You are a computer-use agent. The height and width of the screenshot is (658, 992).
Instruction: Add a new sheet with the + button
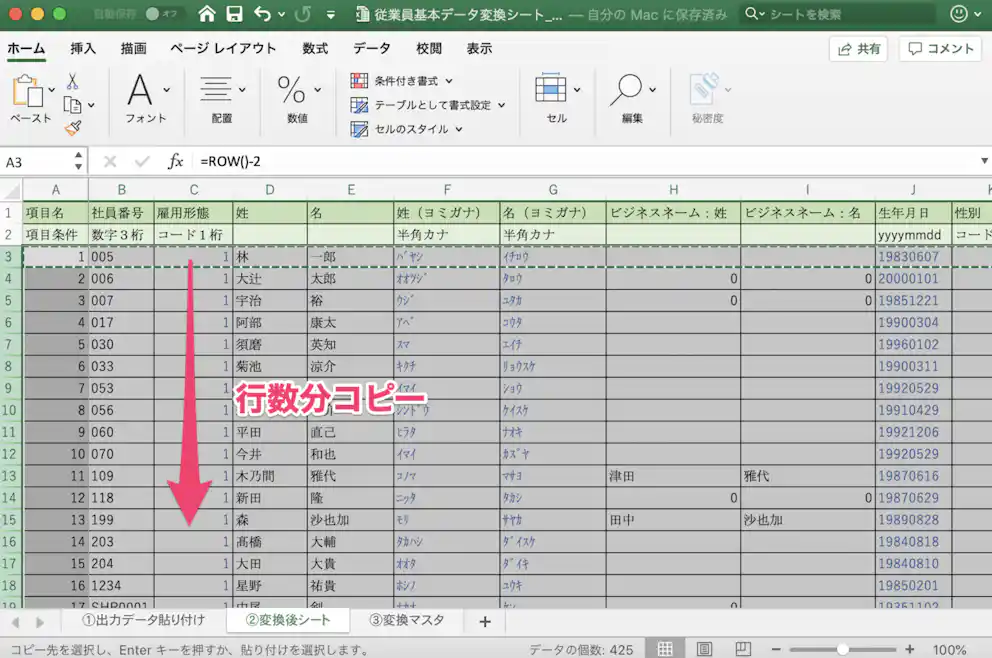pyautogui.click(x=484, y=621)
